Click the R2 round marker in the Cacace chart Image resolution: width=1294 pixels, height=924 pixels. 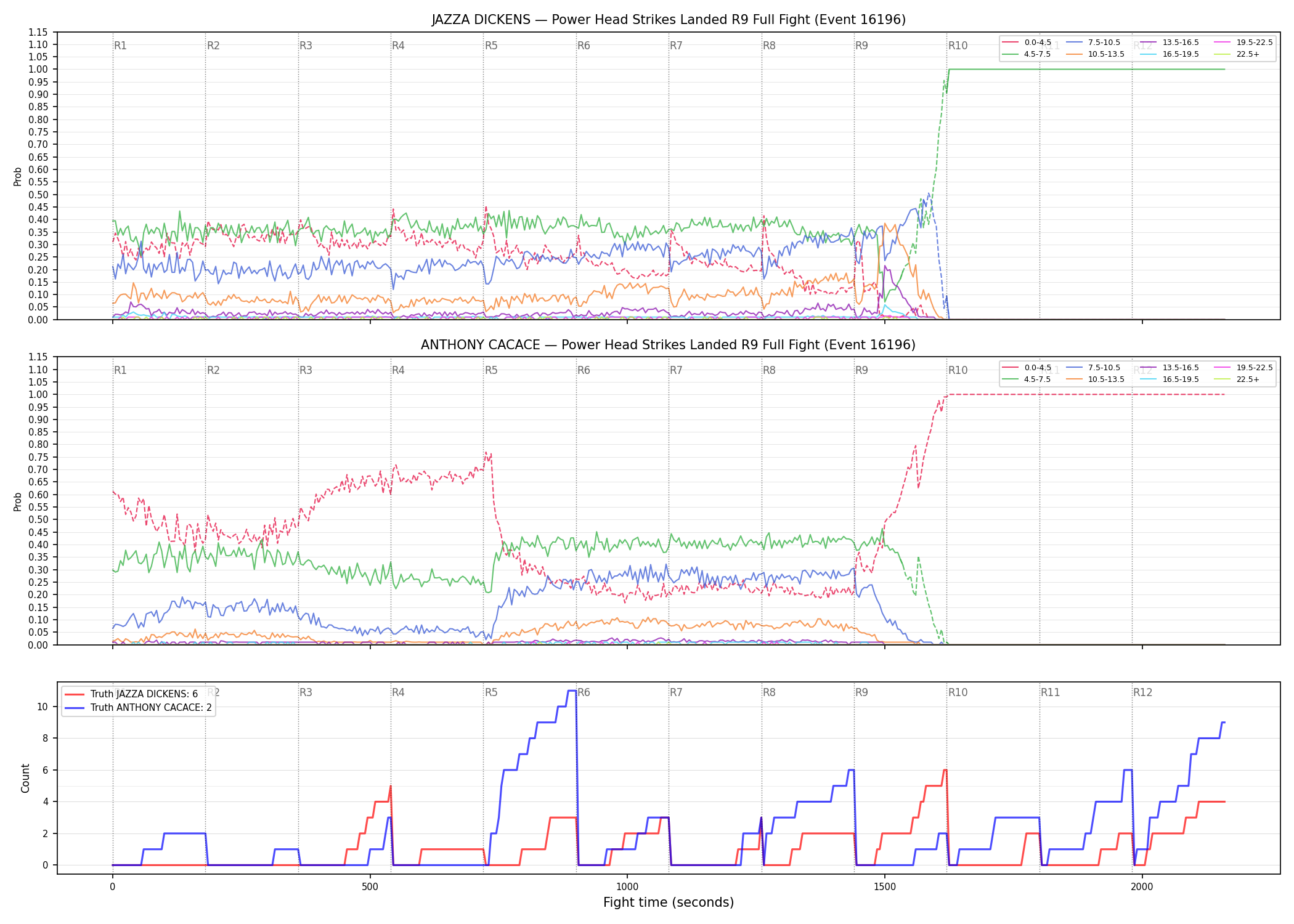(213, 370)
